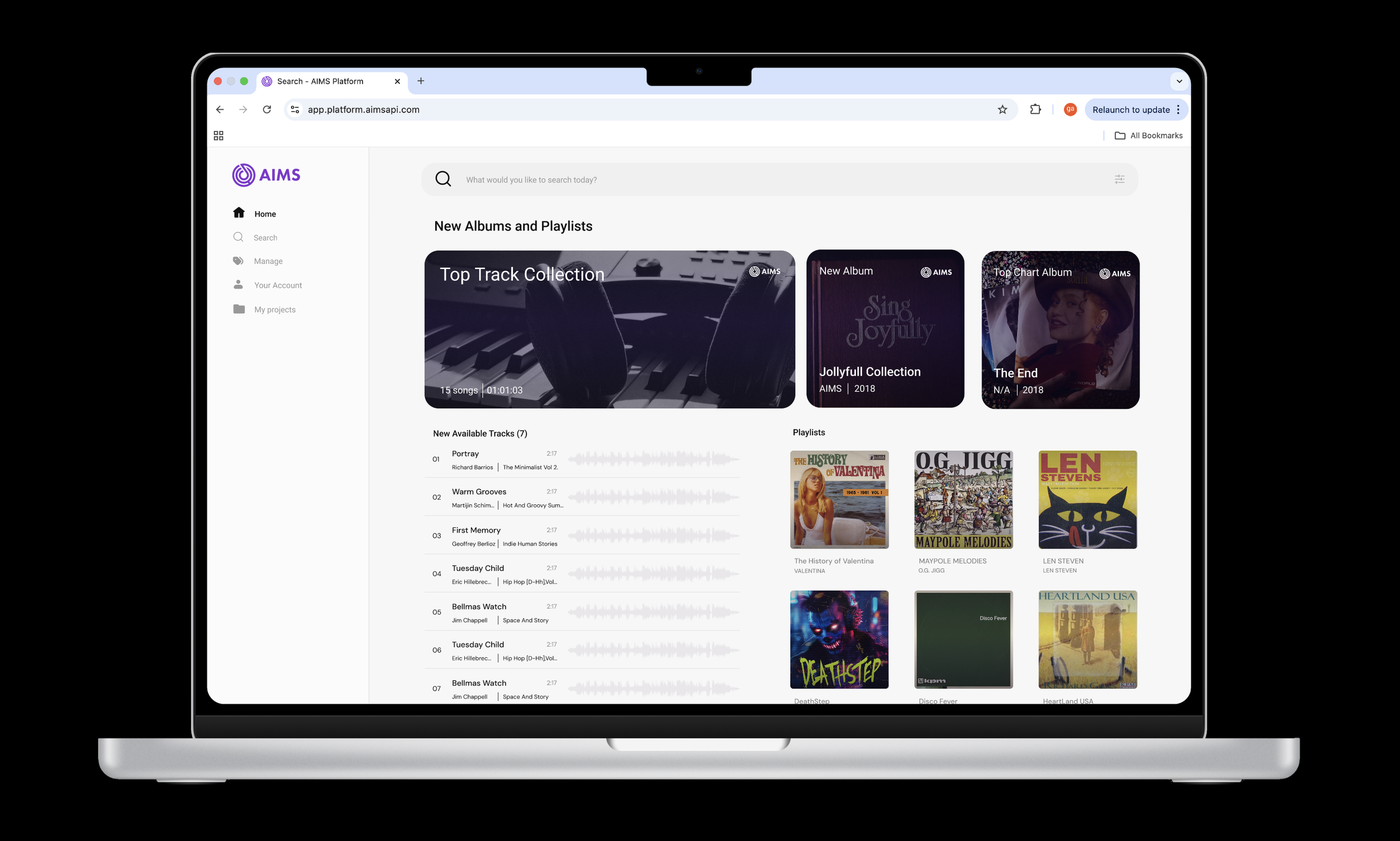Open the browser extensions puzzle icon
This screenshot has height=841, width=1400.
point(1035,109)
